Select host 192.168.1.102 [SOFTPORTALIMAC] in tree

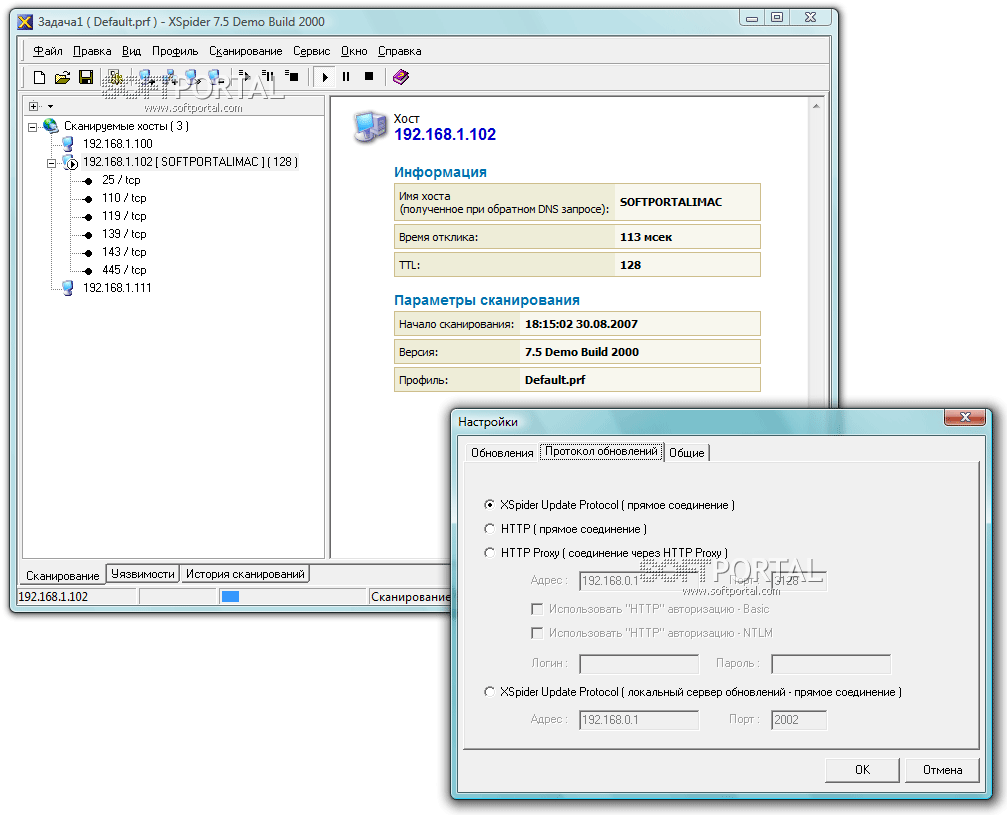190,162
